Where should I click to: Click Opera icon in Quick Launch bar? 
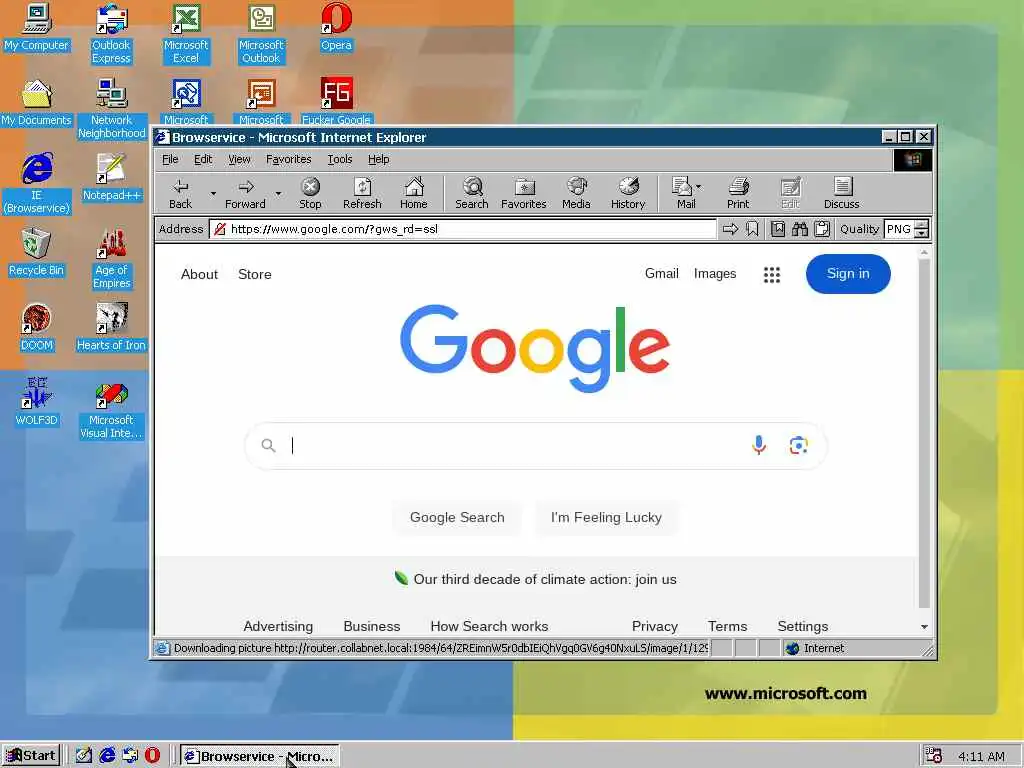152,756
